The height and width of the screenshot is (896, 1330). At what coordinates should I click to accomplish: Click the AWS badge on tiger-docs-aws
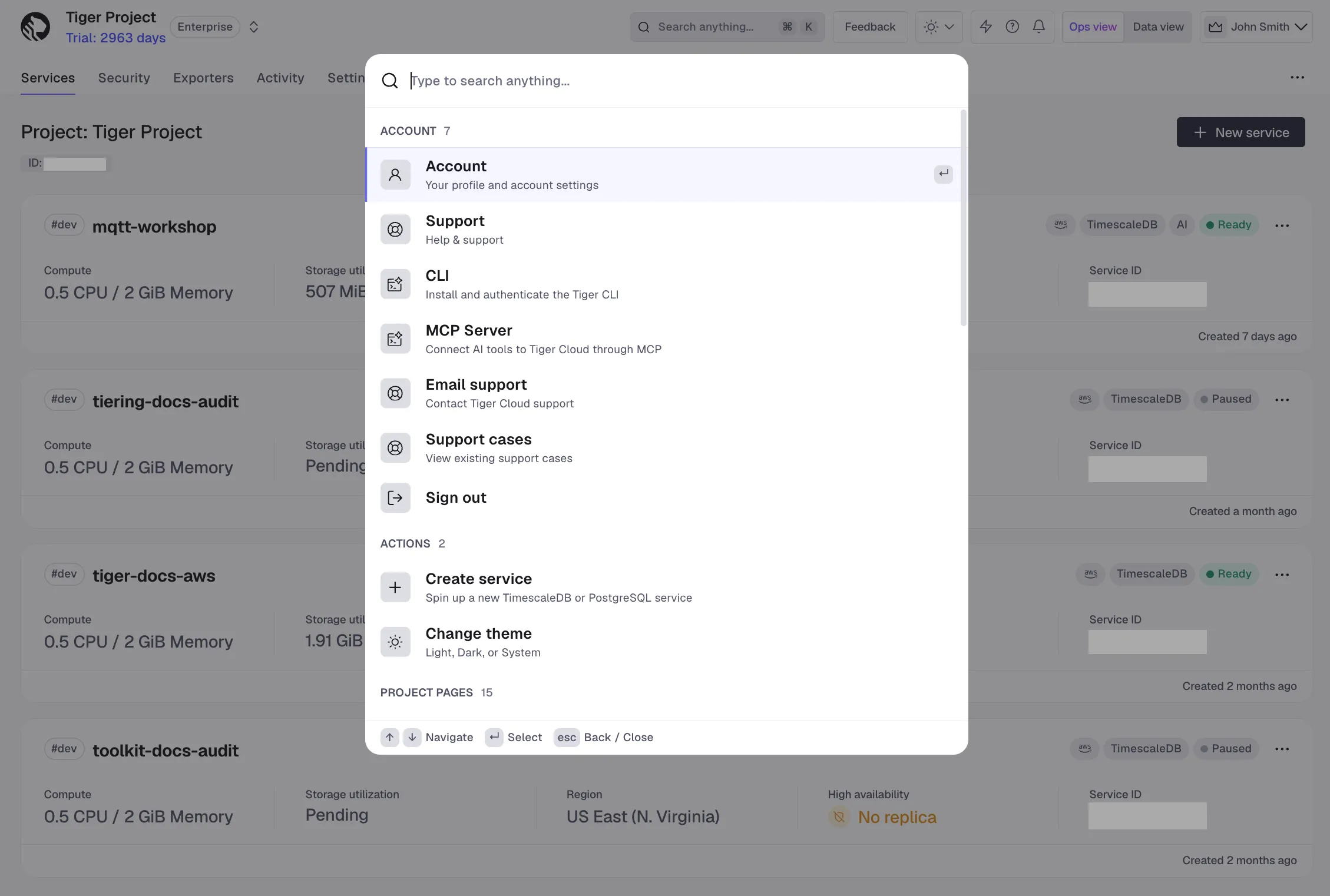point(1091,574)
